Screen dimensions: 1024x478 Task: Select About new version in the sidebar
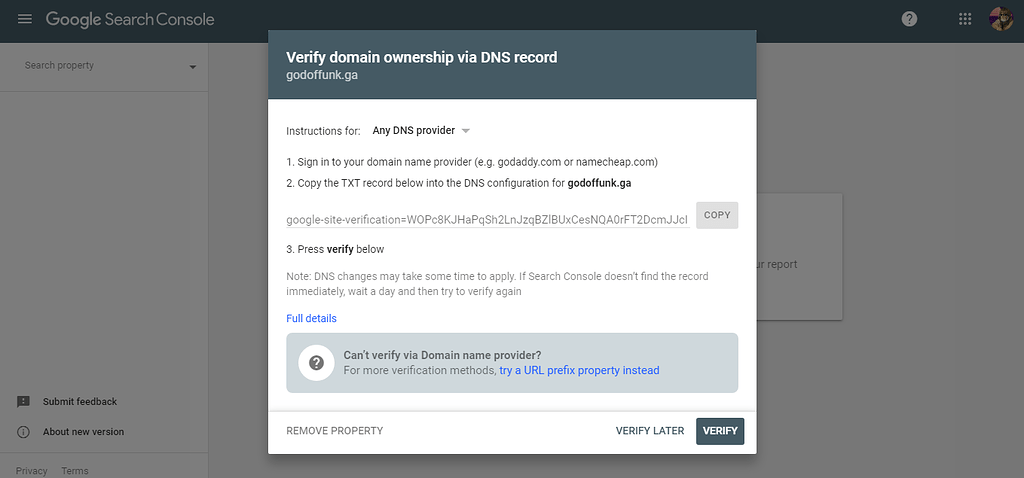tap(83, 432)
